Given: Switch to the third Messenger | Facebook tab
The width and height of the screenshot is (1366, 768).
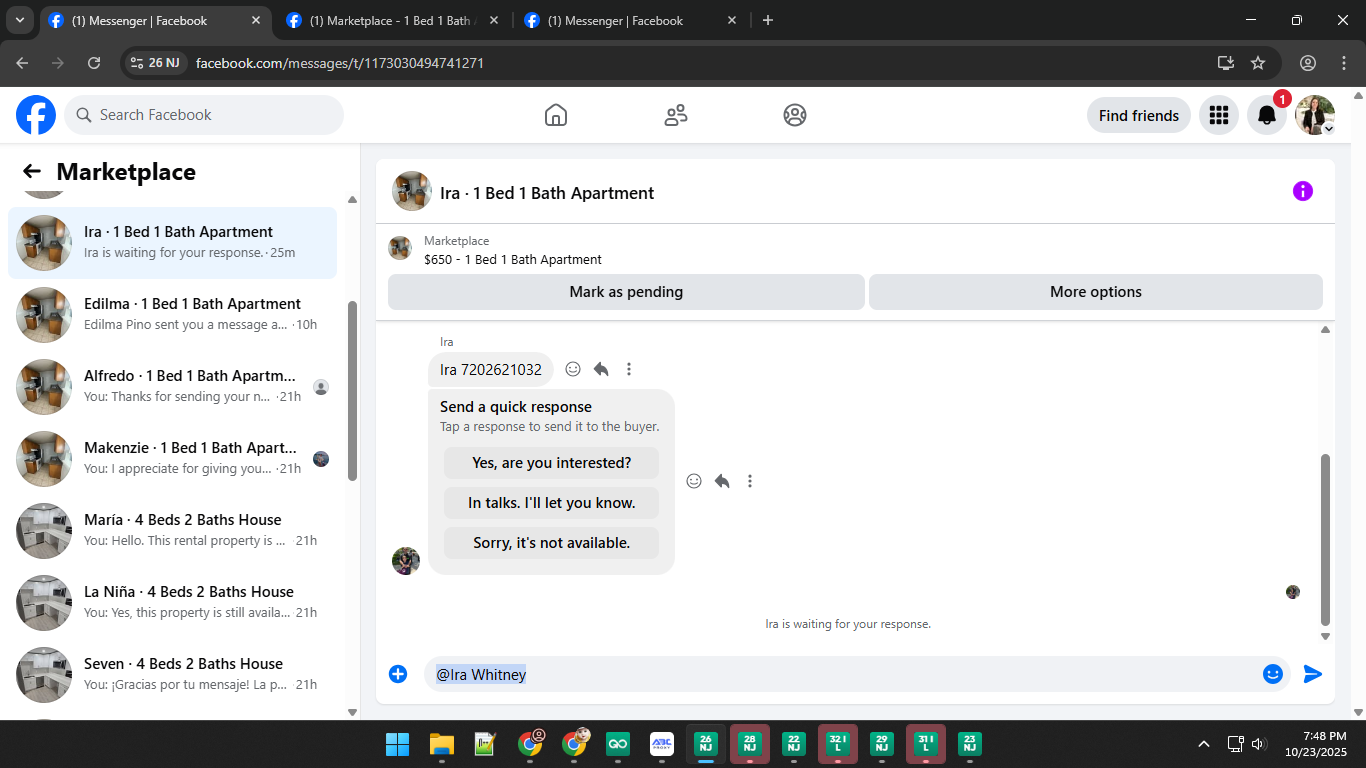Looking at the screenshot, I should [x=630, y=20].
